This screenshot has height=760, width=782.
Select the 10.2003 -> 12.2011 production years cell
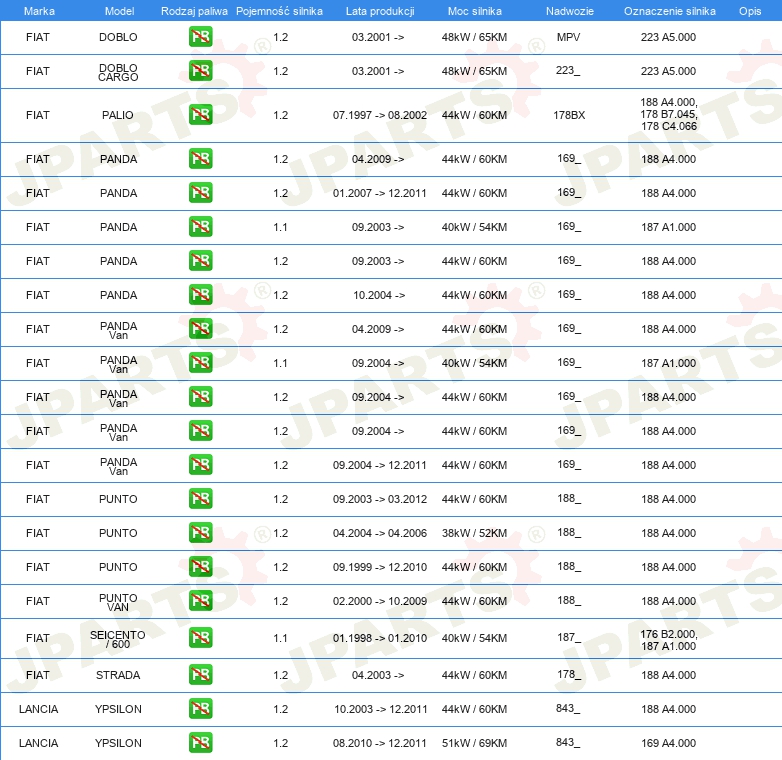pyautogui.click(x=381, y=709)
